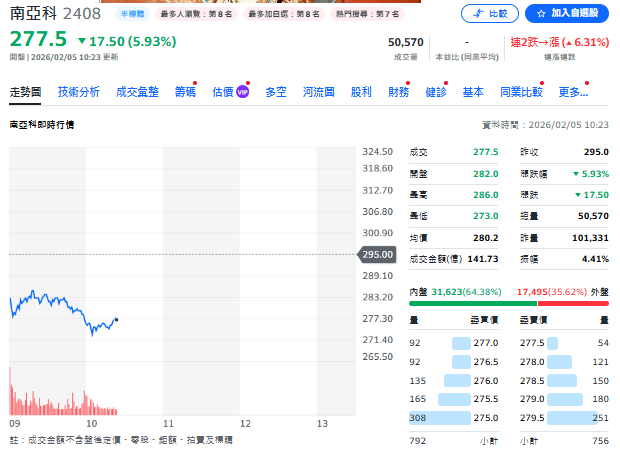The height and width of the screenshot is (456, 620).
Task: Switch to the 成交彙整 tab
Action: [137, 92]
